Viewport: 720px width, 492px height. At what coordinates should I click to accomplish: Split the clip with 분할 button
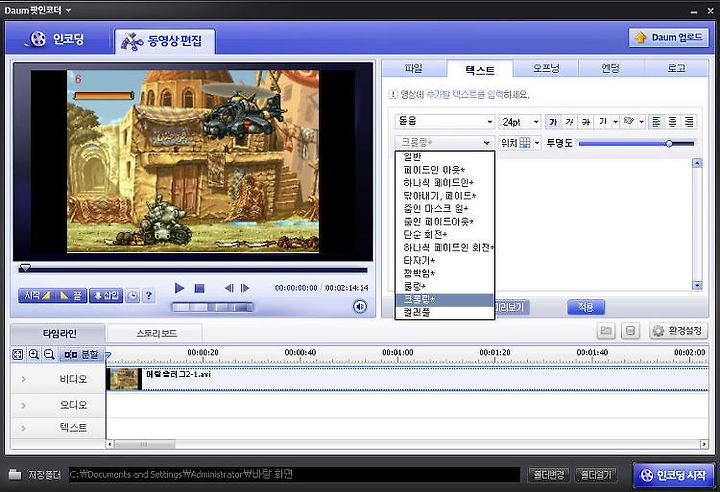[82, 355]
